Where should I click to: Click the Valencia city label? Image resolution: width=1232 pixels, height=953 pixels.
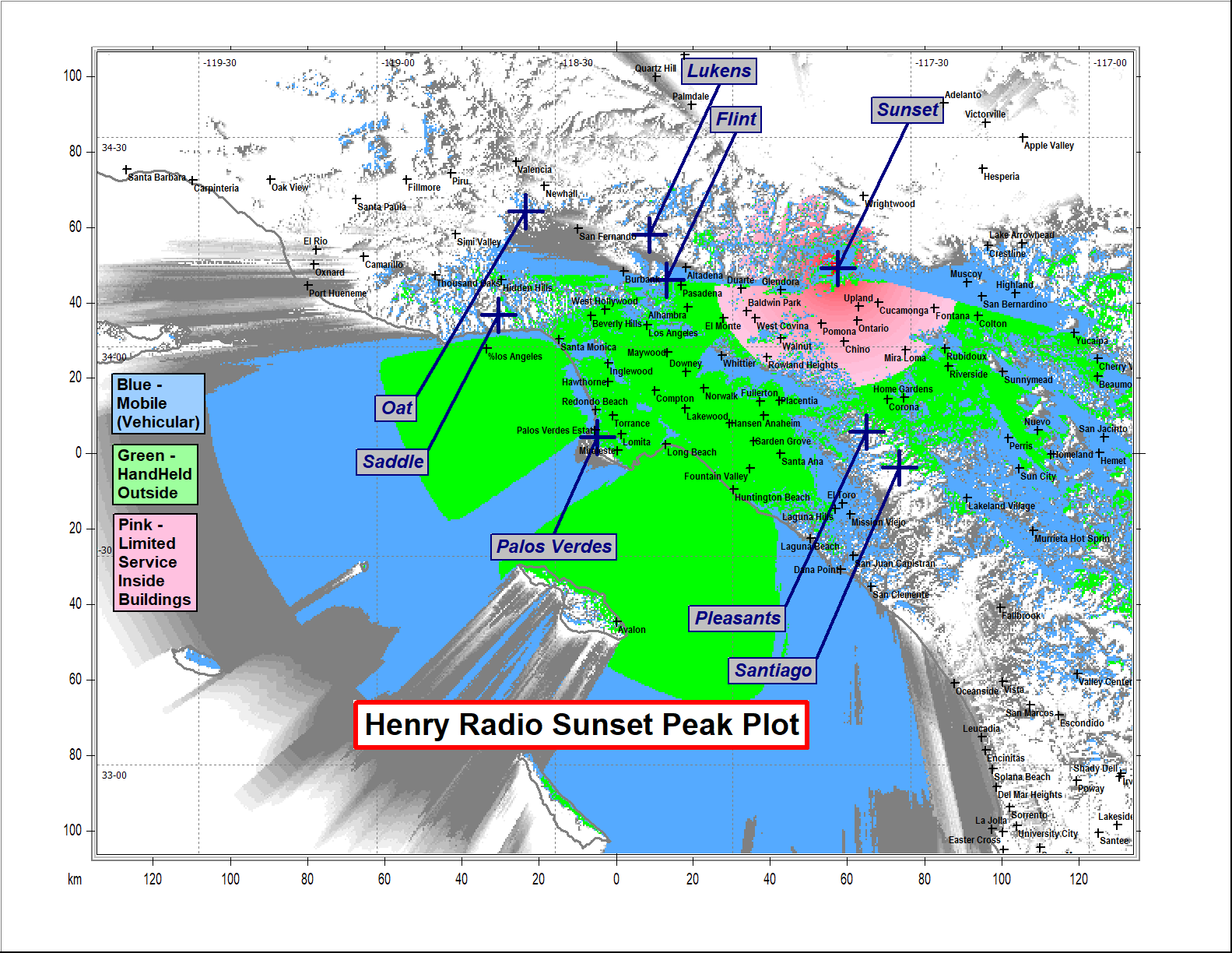pyautogui.click(x=535, y=170)
